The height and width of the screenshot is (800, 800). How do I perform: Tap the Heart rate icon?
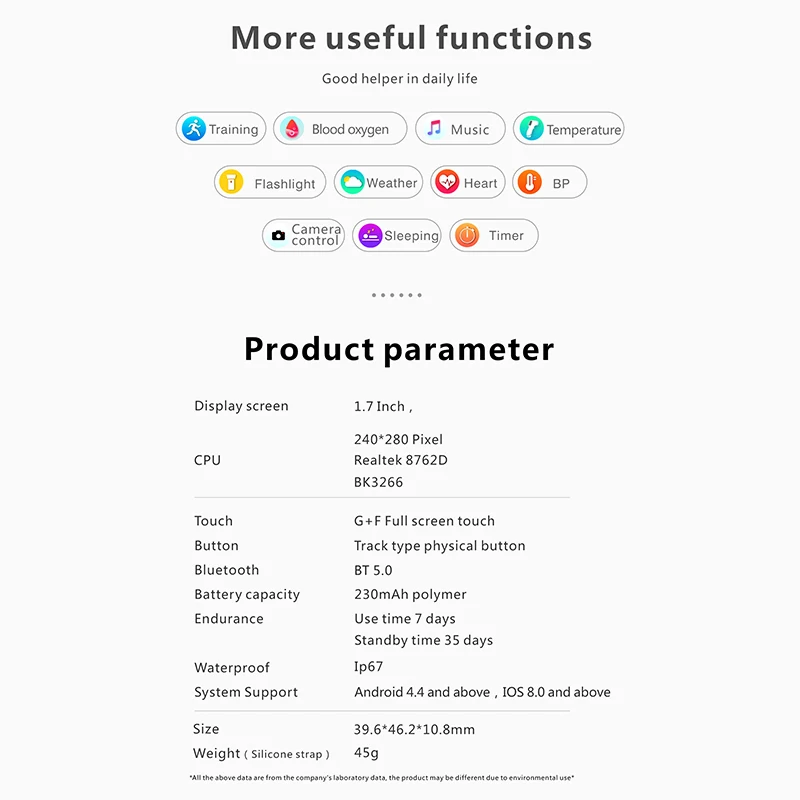pyautogui.click(x=447, y=182)
